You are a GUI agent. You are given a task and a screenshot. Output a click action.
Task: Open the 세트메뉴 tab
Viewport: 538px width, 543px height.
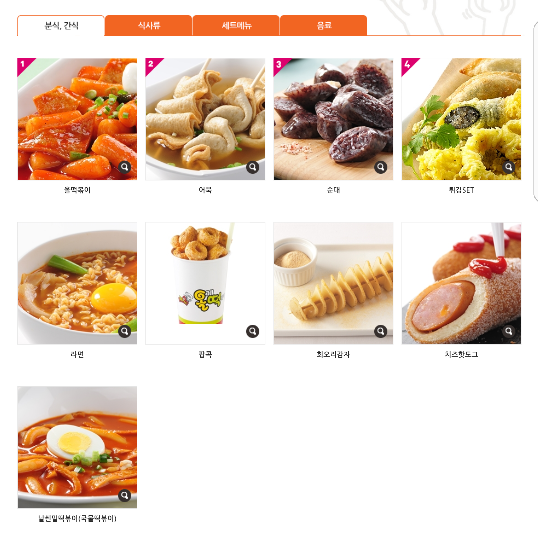point(236,25)
